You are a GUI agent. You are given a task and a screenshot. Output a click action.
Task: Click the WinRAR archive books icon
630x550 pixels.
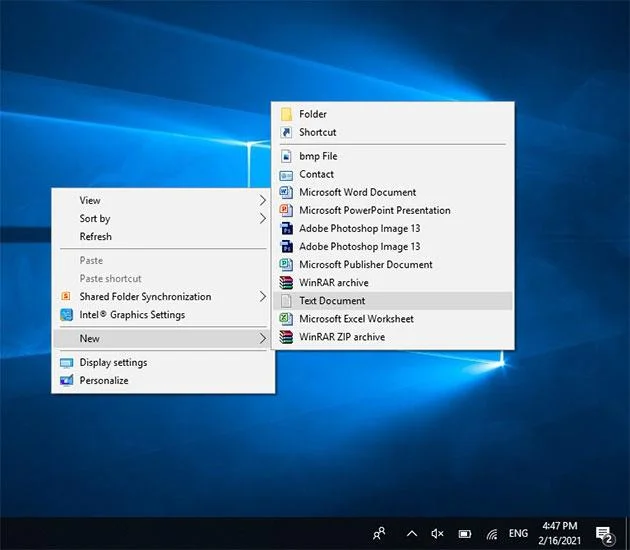coord(286,282)
